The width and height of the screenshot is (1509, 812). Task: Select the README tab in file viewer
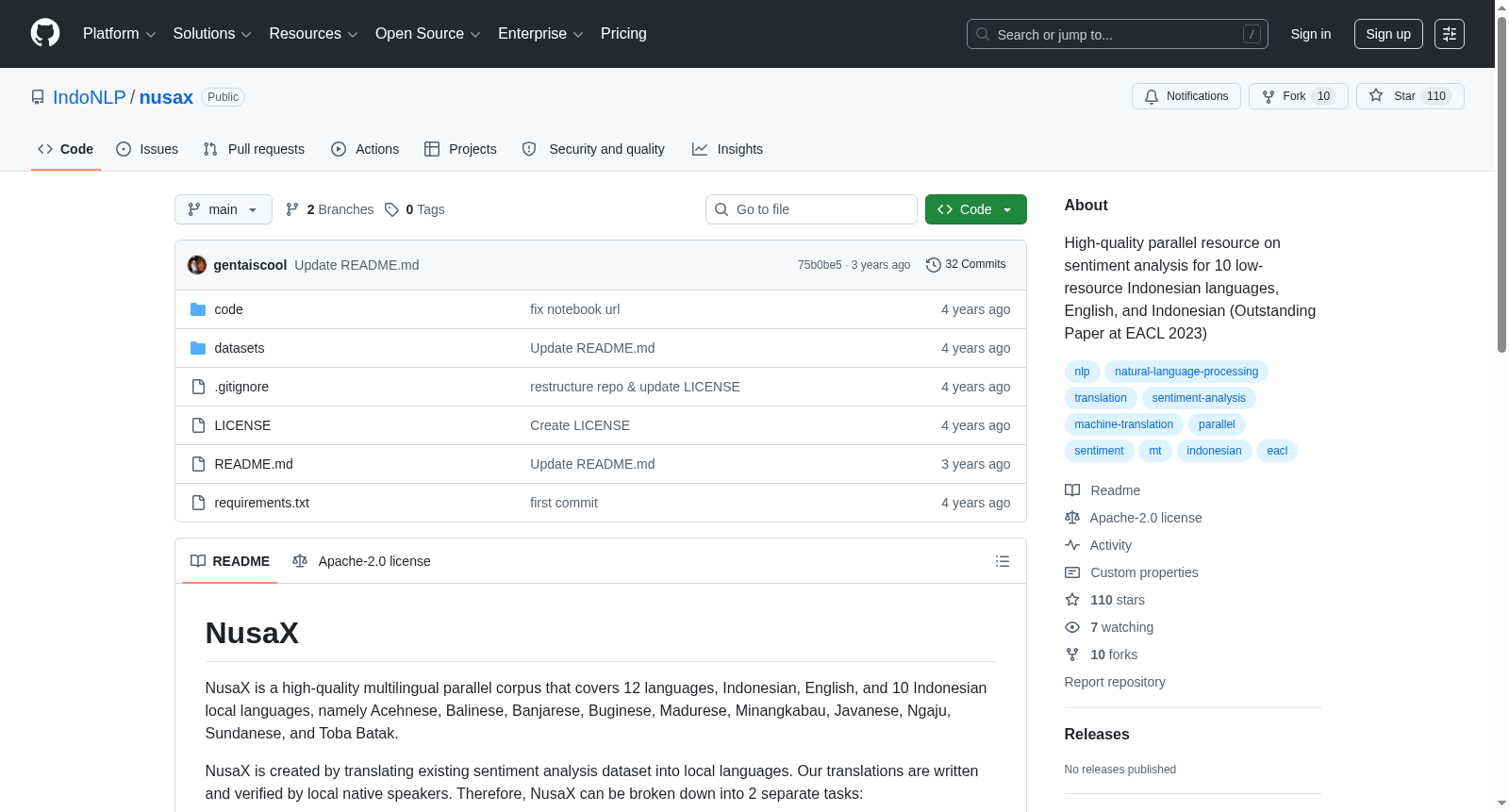point(230,561)
